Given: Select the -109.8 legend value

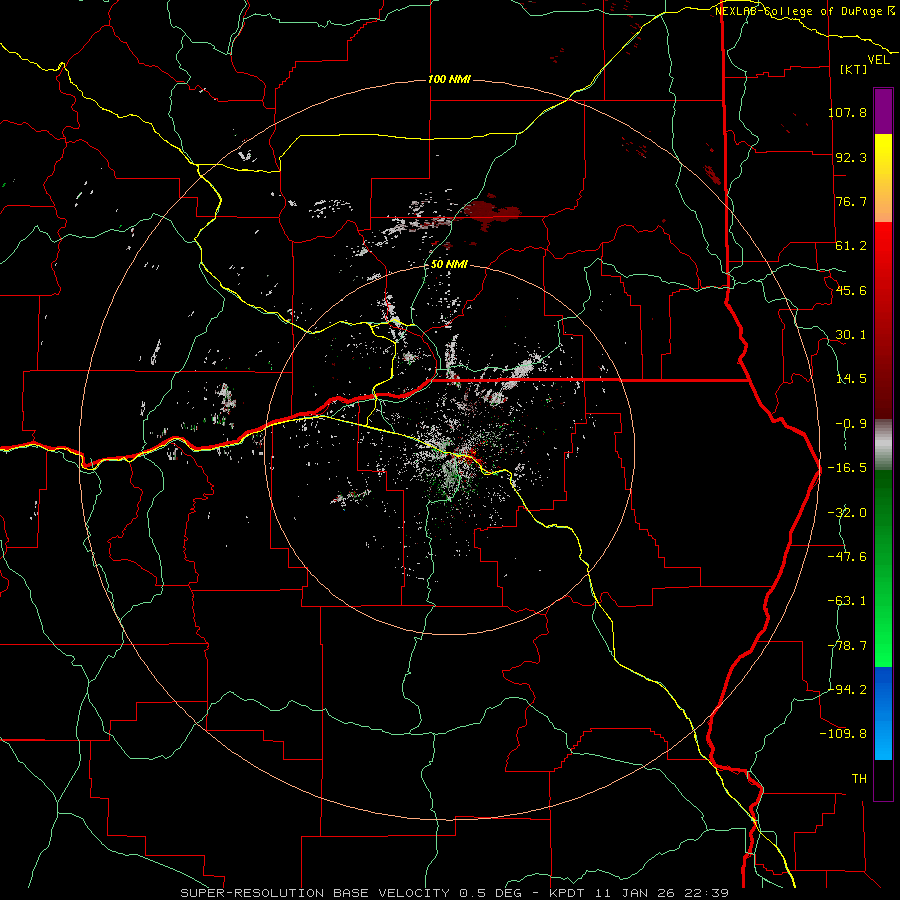Looking at the screenshot, I should [843, 734].
